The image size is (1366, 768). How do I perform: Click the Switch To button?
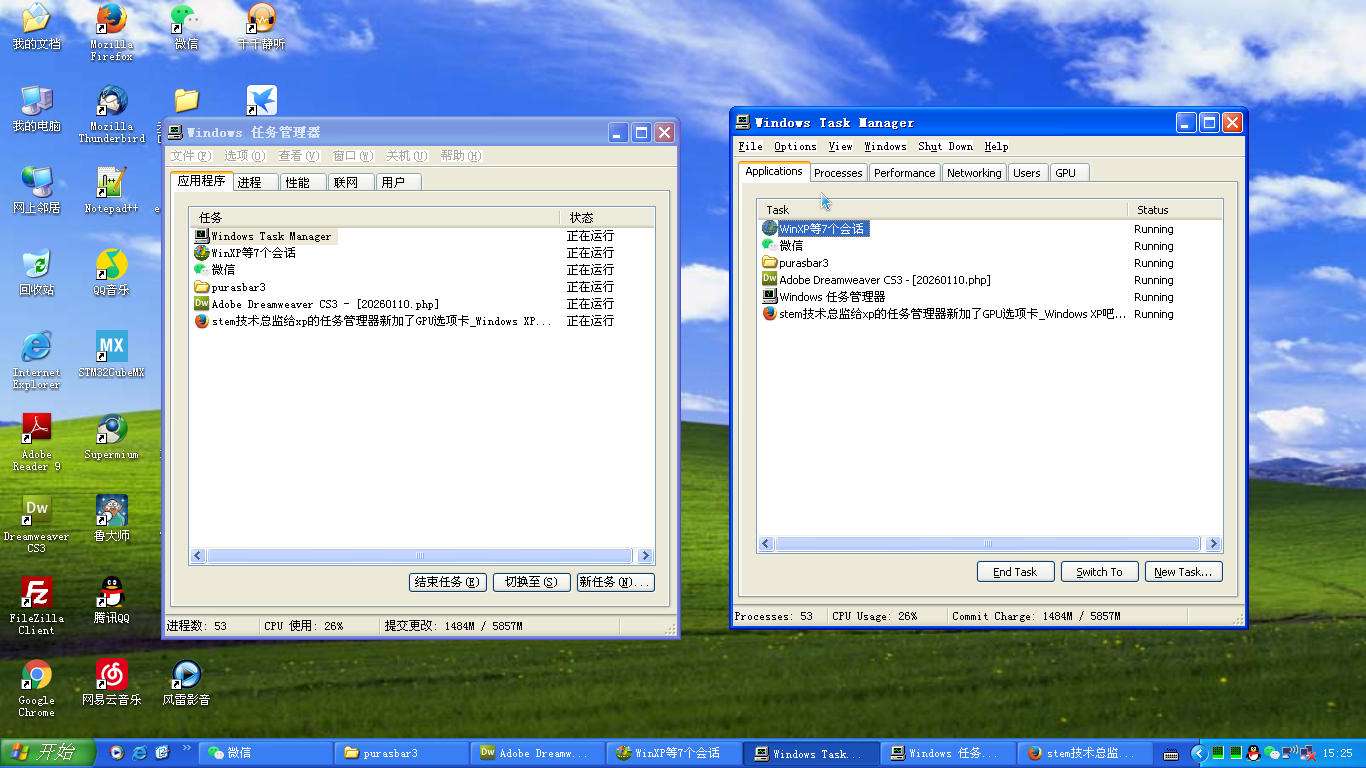1099,572
